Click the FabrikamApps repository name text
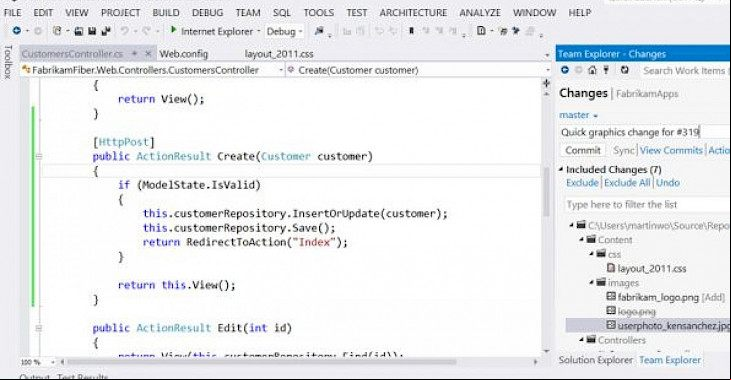731x380 pixels. (647, 94)
